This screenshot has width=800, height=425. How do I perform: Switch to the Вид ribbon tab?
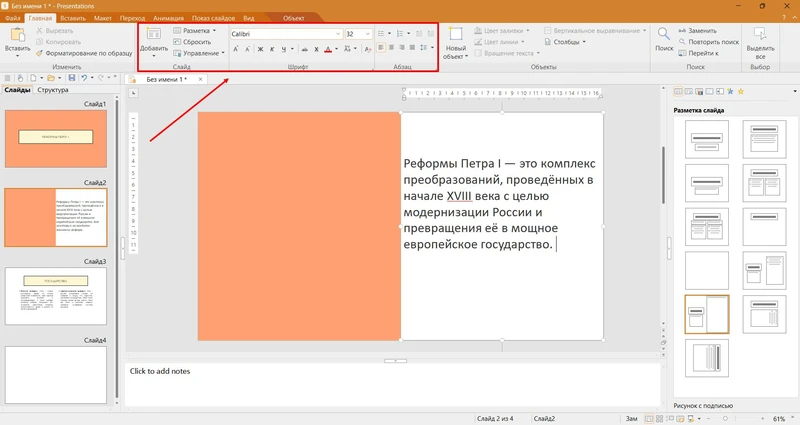click(x=248, y=18)
